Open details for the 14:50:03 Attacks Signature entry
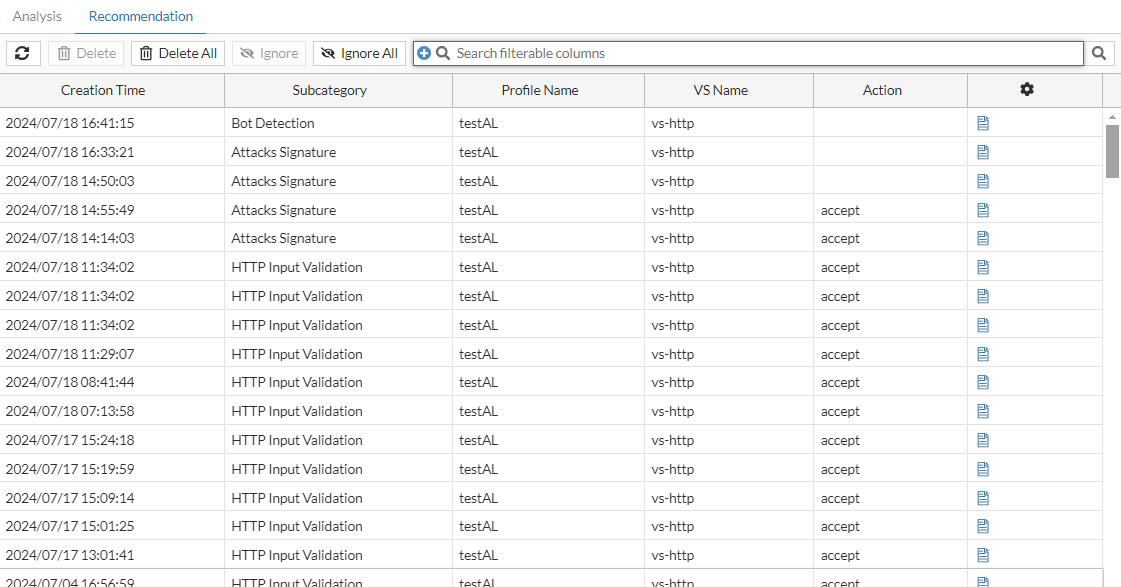 tap(982, 180)
